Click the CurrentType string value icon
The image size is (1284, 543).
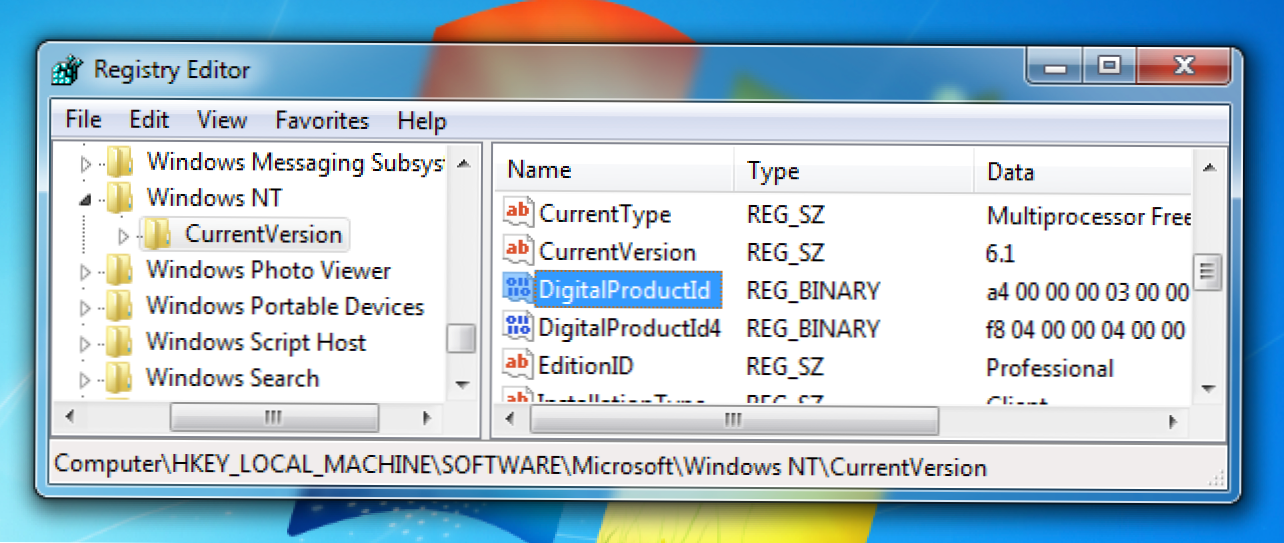pyautogui.click(x=518, y=213)
